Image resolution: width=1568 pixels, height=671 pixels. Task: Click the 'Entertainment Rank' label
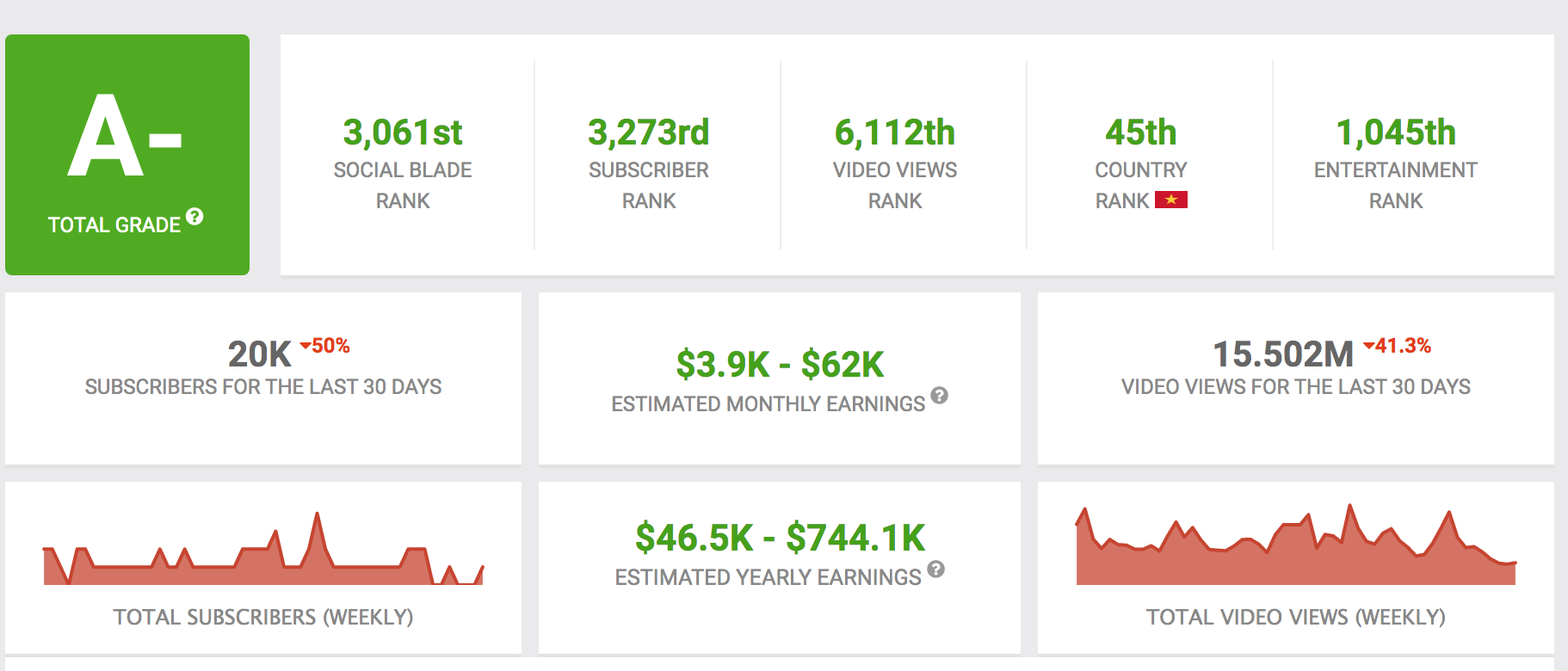(x=1396, y=186)
